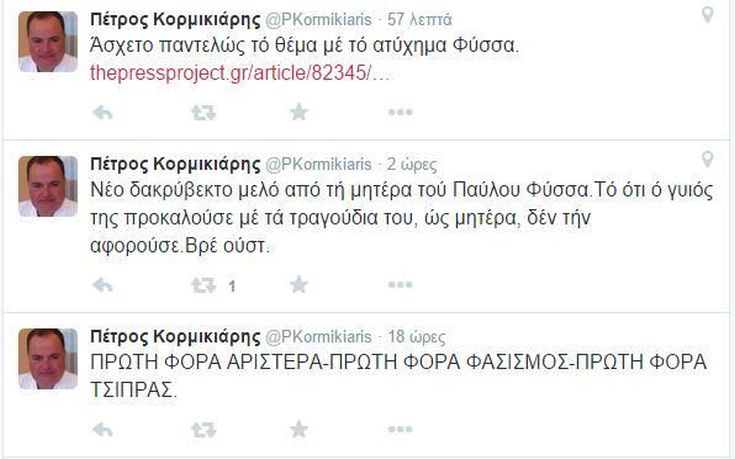
Task: Click the location pin on second tweet
Action: click(x=707, y=160)
